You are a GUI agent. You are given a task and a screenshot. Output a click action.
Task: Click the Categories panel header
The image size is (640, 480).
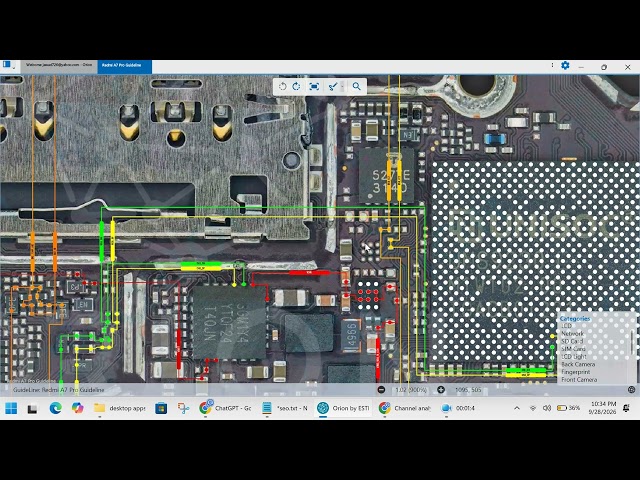pos(575,318)
